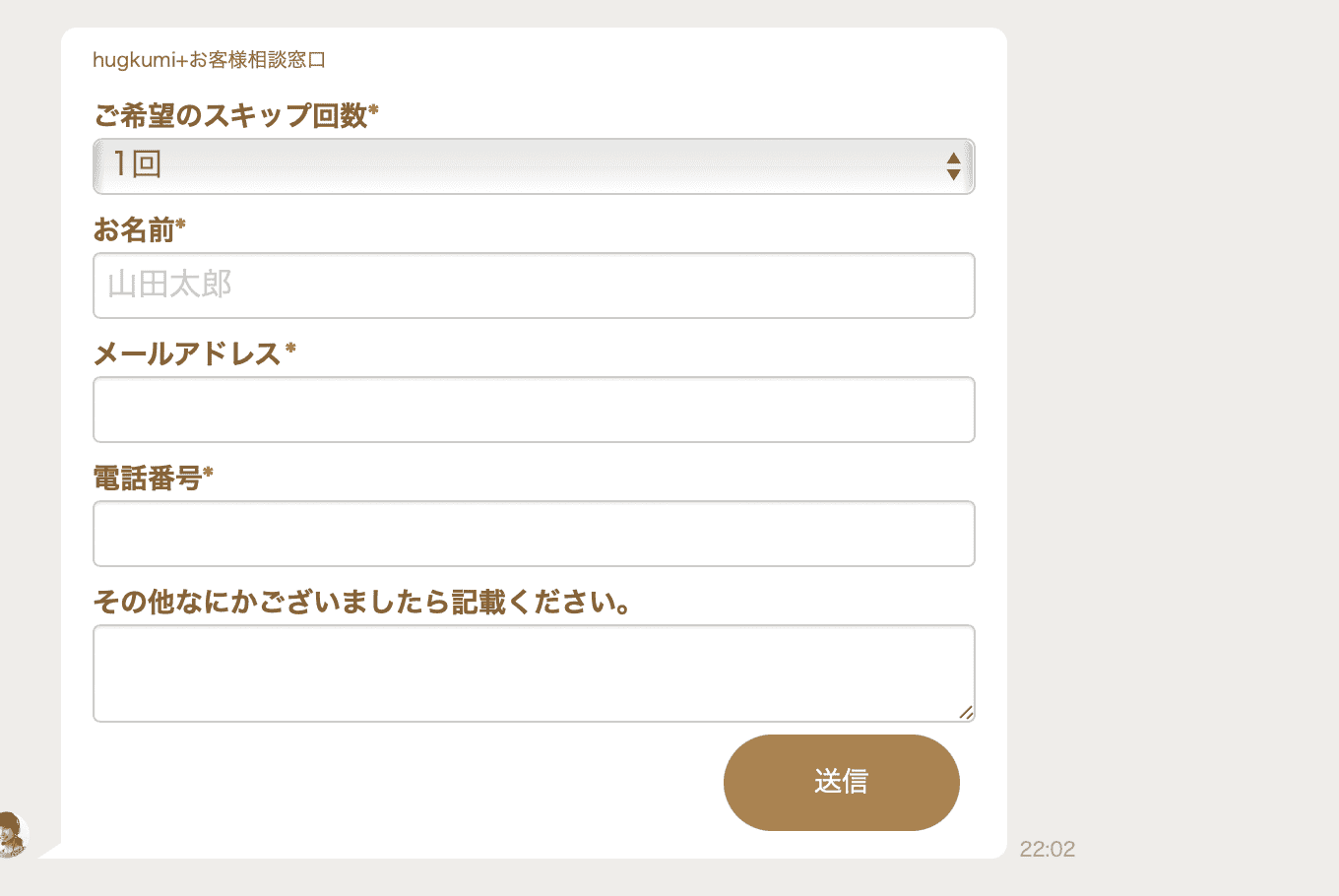Click the メールアドレス input field
Image resolution: width=1339 pixels, height=896 pixels.
tap(534, 410)
